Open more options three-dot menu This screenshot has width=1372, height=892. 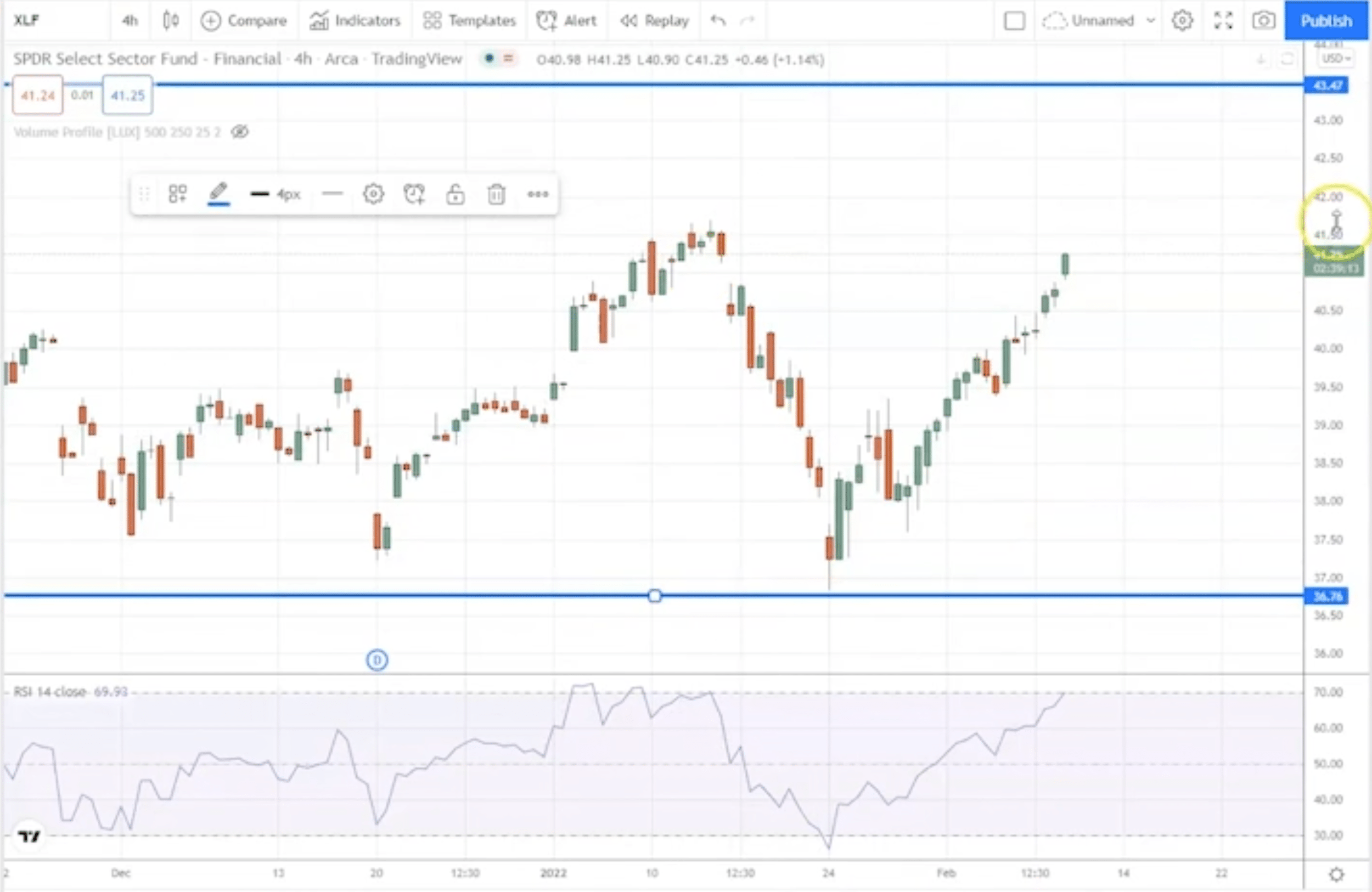(537, 194)
